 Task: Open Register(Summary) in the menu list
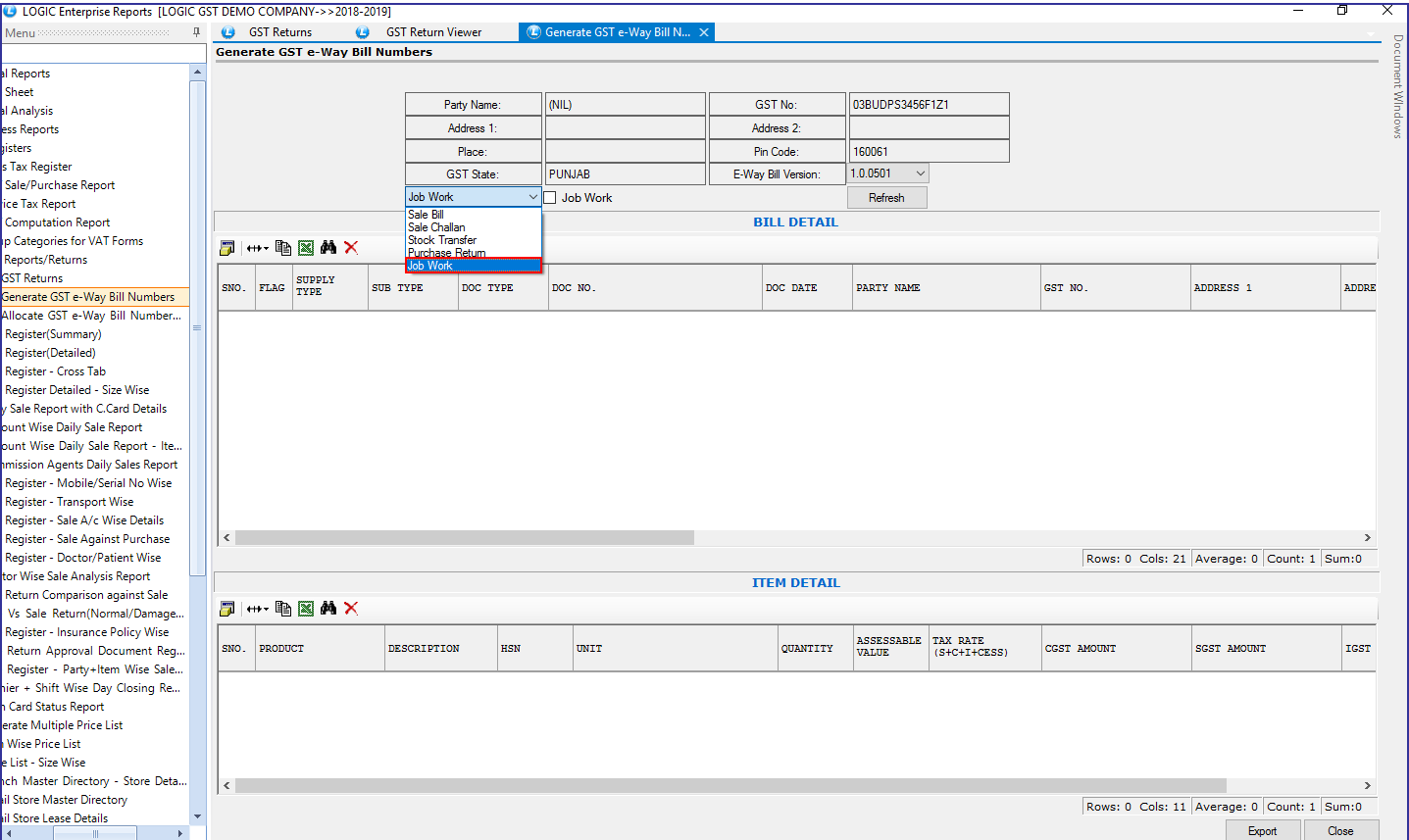click(x=53, y=334)
